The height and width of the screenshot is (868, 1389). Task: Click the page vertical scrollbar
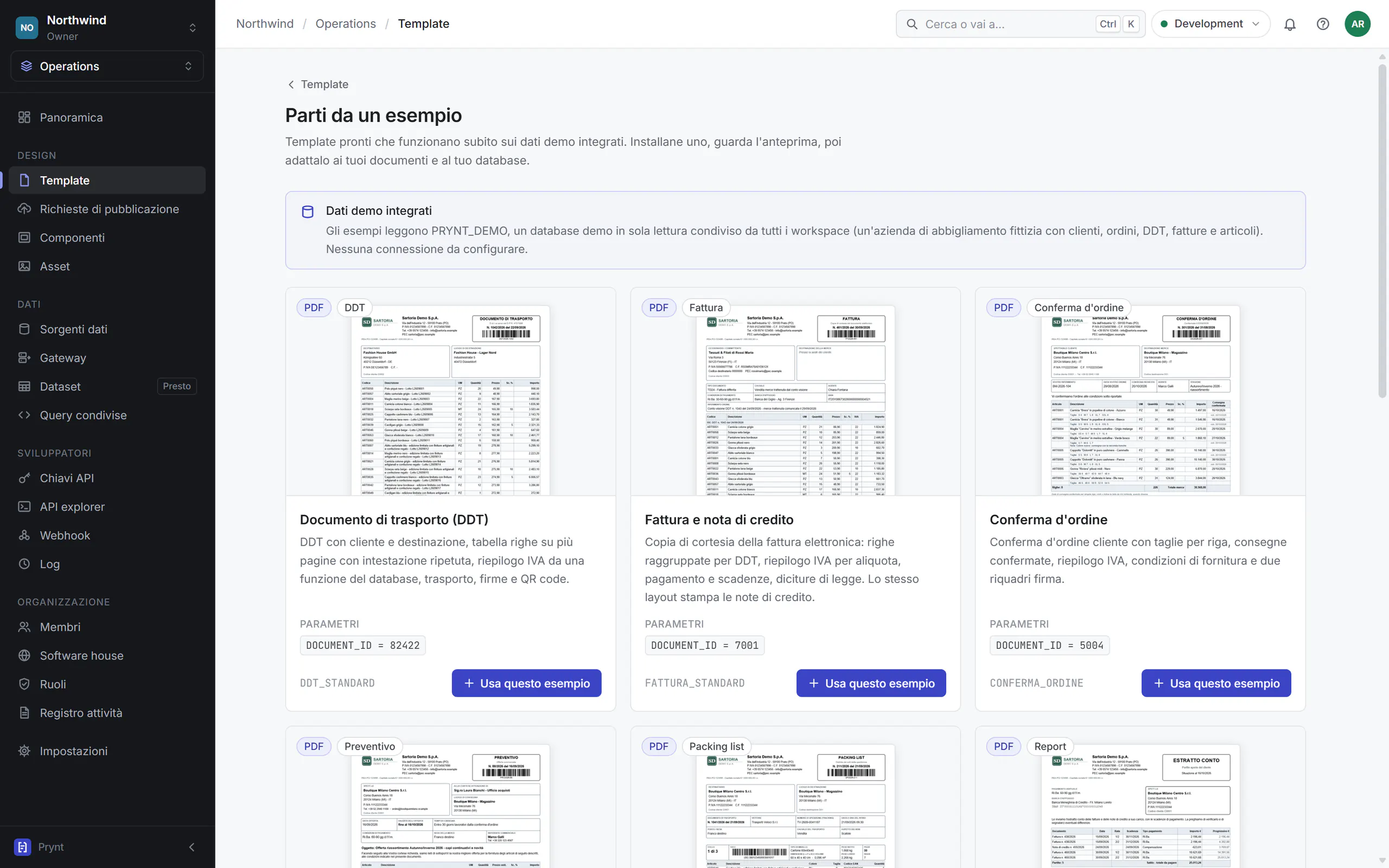click(1382, 229)
